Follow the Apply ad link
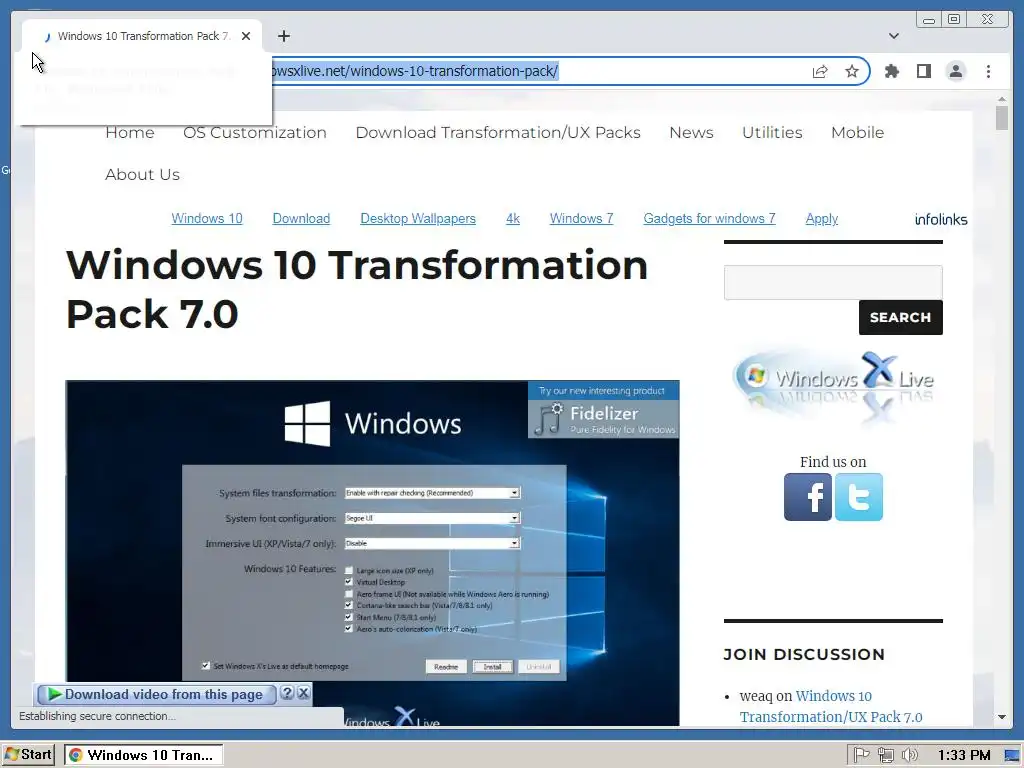 coord(822,219)
